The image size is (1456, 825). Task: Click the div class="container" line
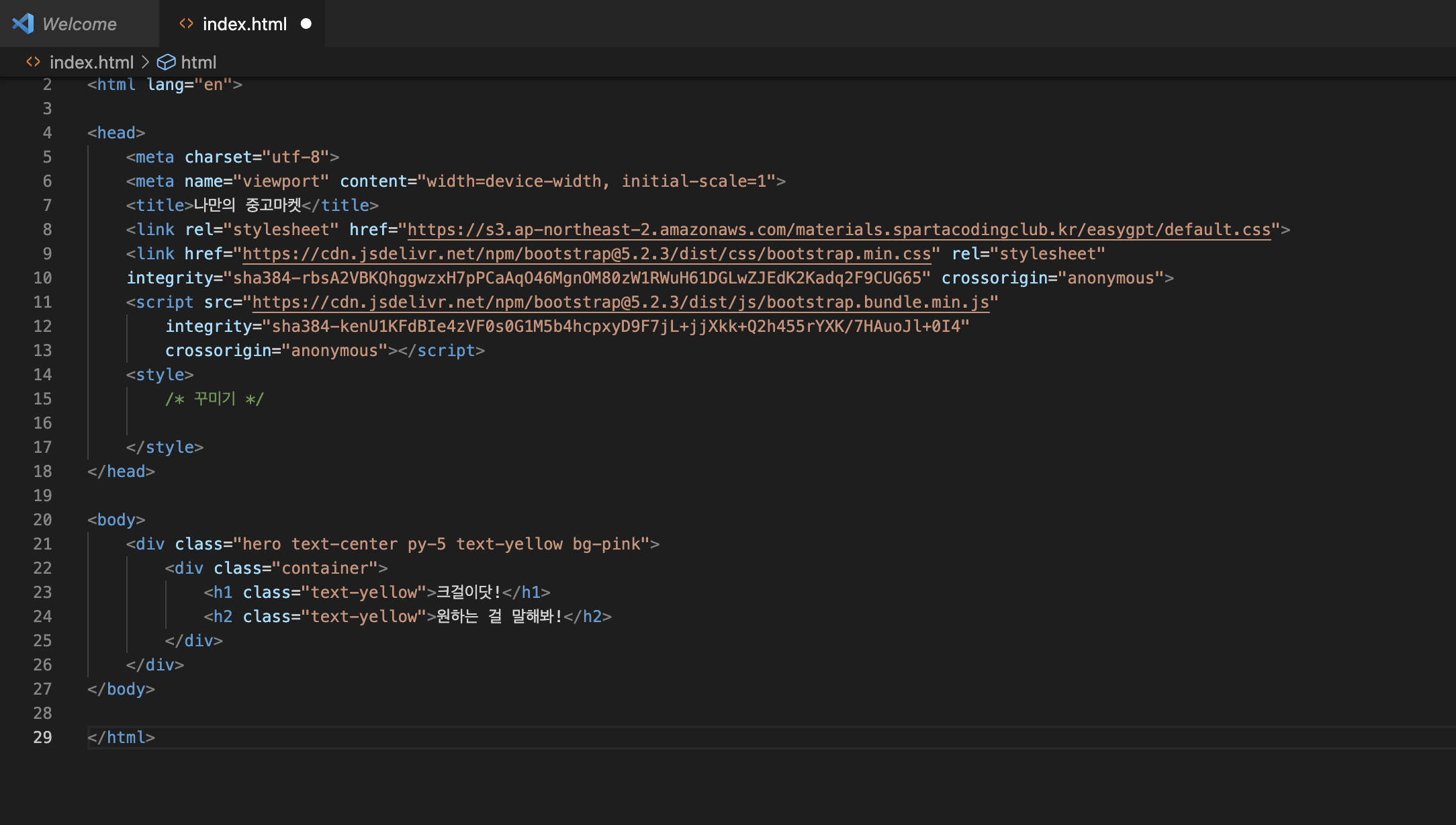(277, 568)
